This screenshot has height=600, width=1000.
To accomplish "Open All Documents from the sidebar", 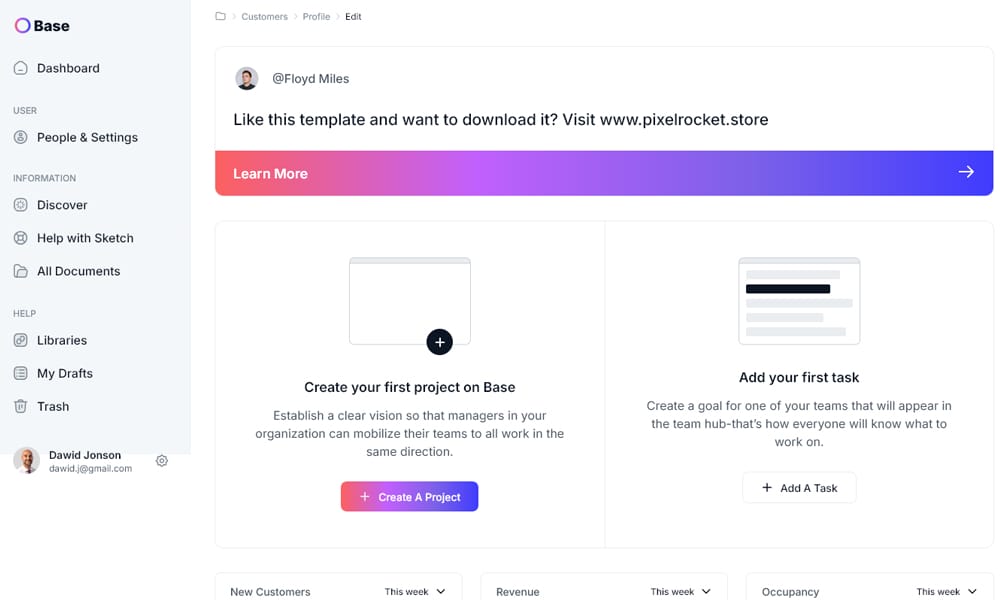I will tap(22, 271).
